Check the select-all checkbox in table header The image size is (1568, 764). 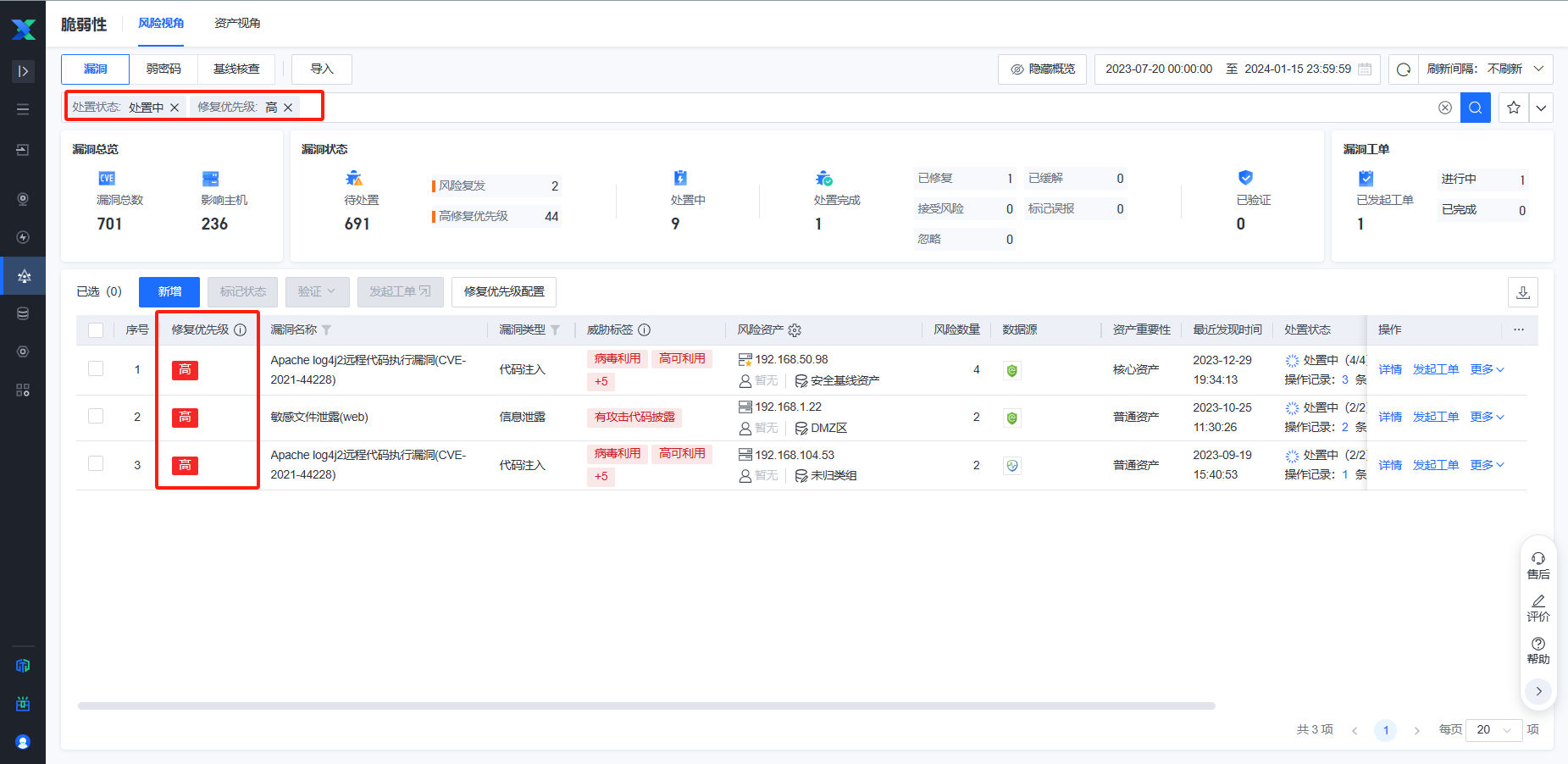pos(96,330)
